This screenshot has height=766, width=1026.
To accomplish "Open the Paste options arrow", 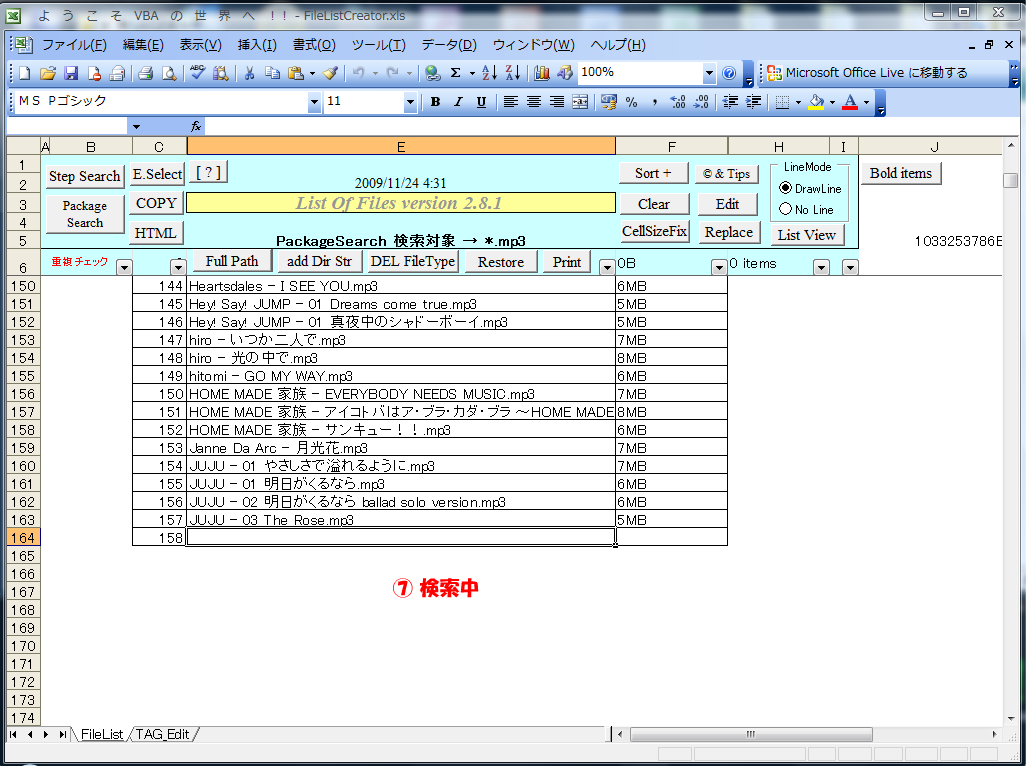I will [x=312, y=73].
